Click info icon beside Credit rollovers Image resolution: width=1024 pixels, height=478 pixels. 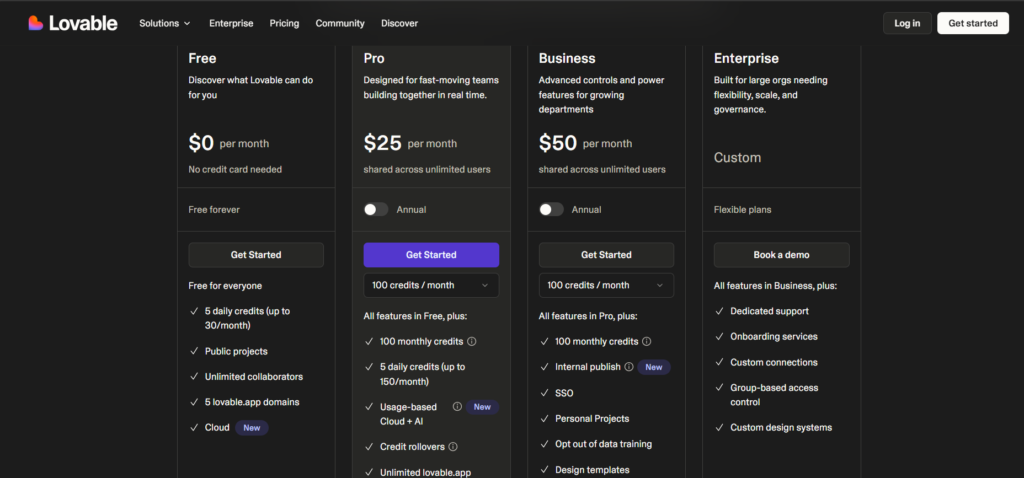[x=453, y=447]
